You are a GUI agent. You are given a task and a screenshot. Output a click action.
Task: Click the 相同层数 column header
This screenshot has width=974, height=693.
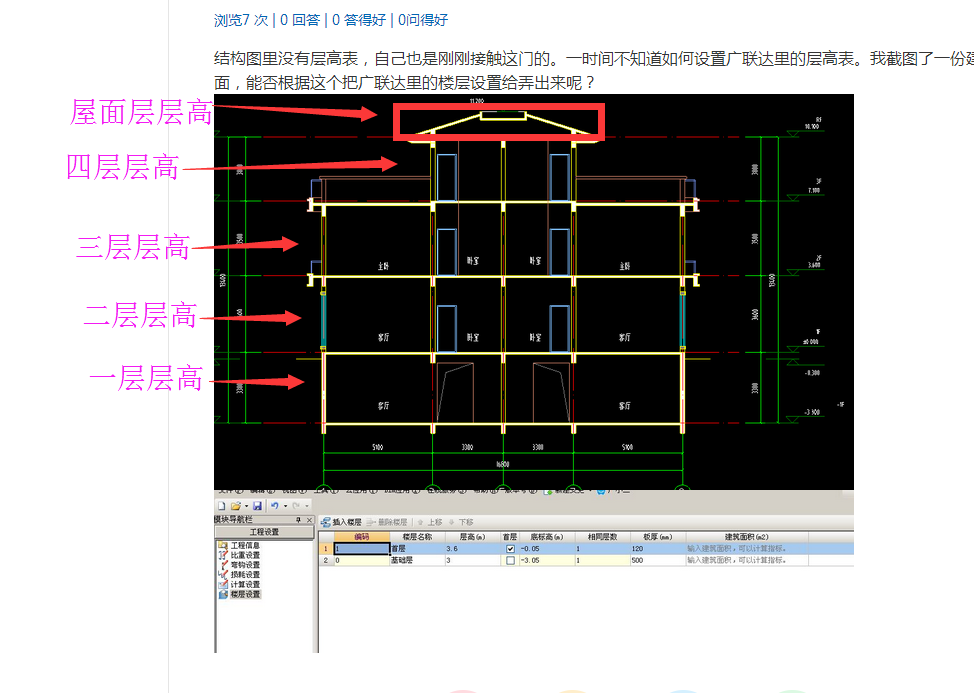click(x=602, y=537)
